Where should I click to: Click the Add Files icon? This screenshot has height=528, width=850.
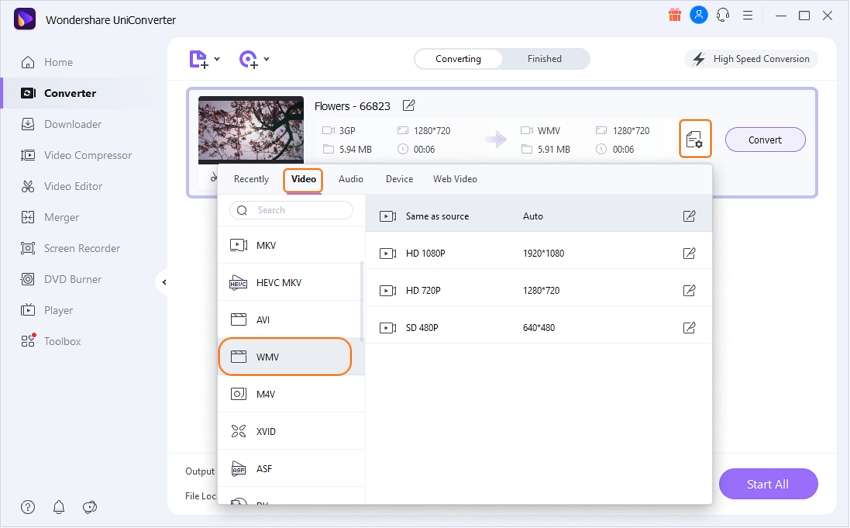point(198,59)
